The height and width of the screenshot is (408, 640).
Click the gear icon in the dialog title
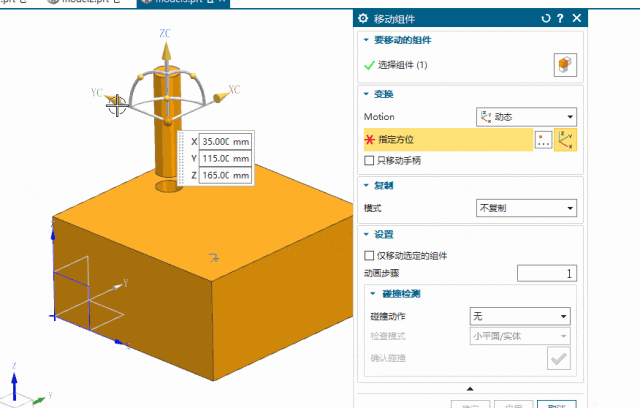click(363, 19)
